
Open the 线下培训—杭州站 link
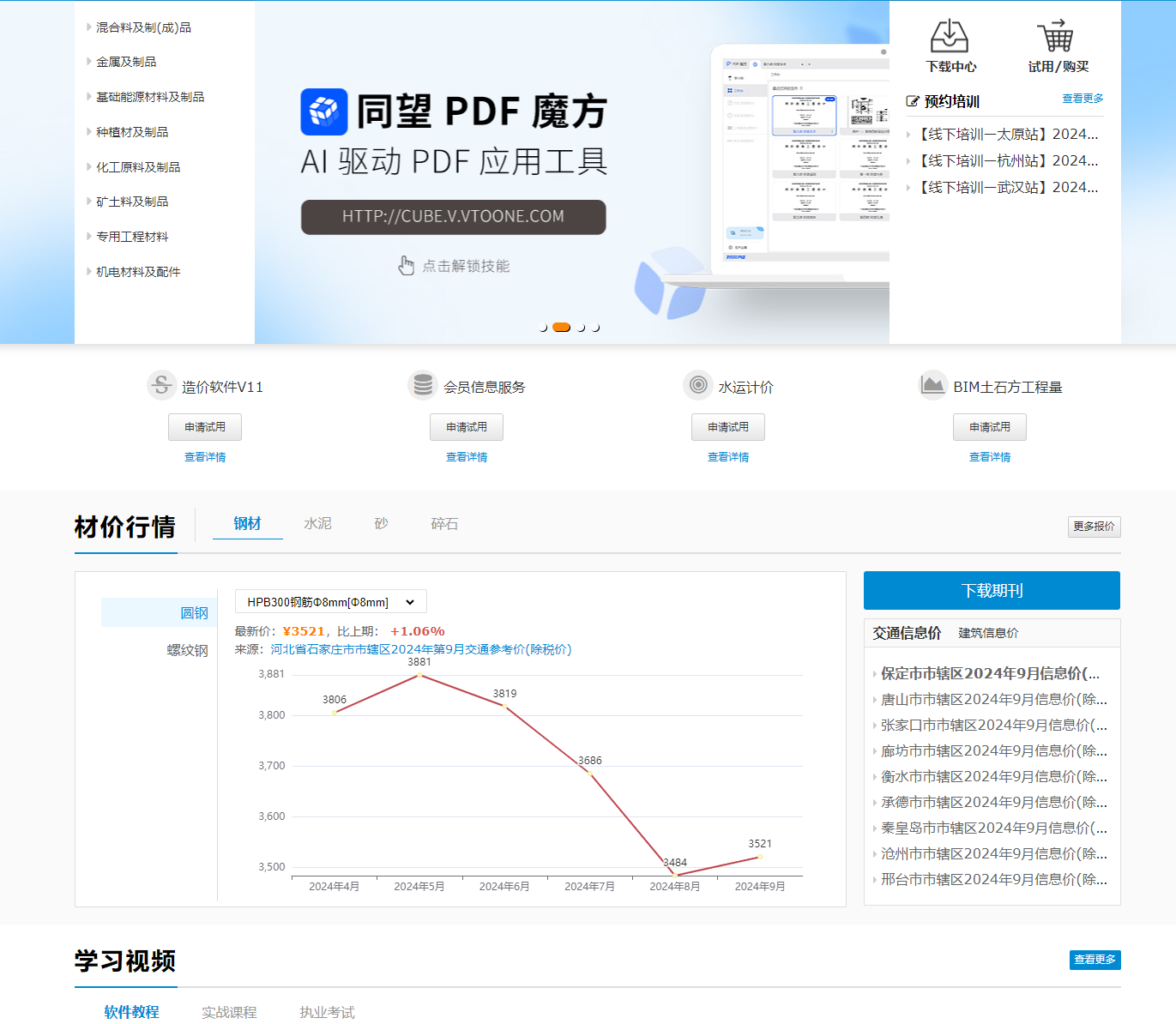coord(1007,161)
